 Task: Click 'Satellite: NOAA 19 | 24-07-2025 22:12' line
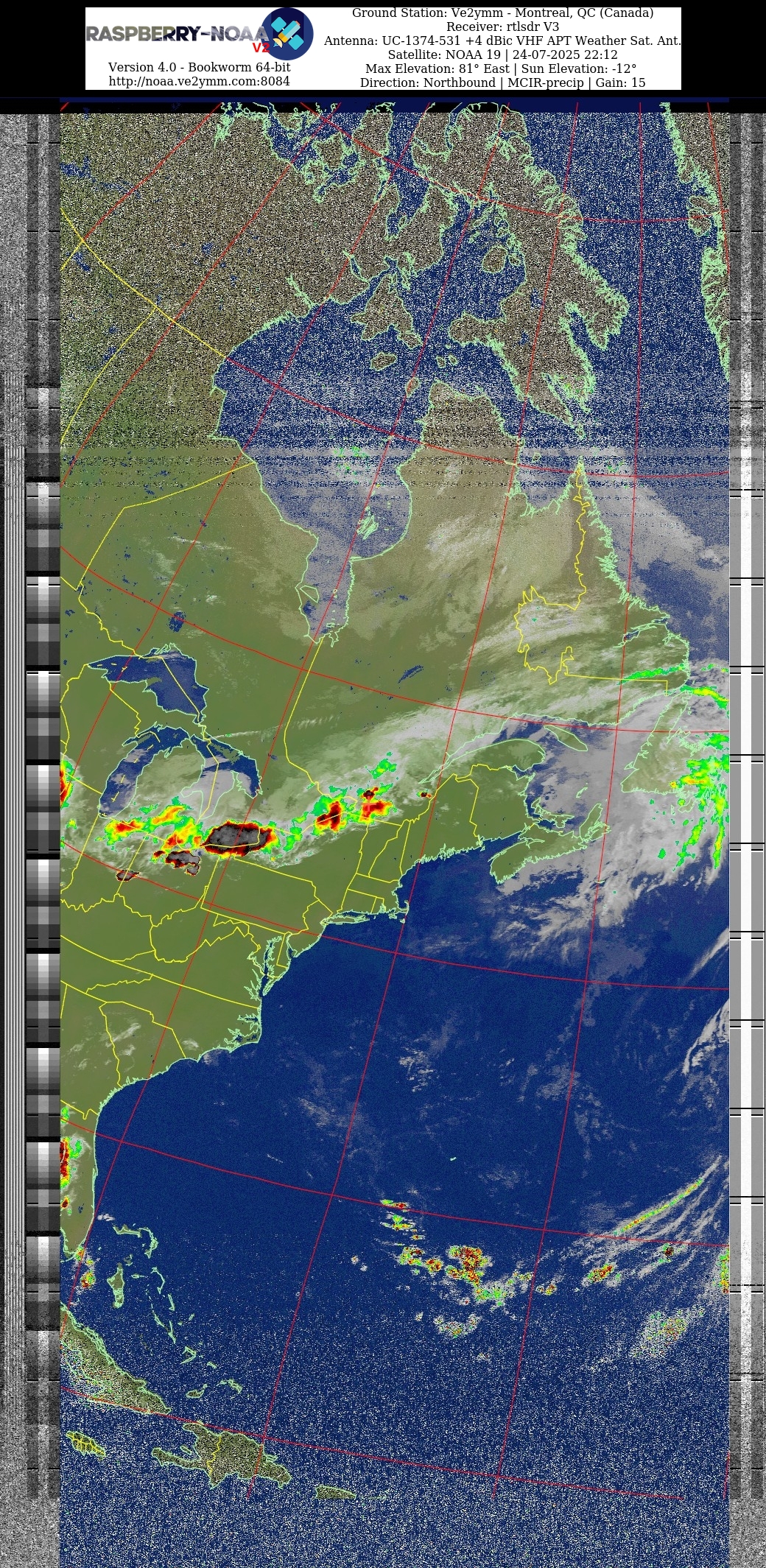(x=502, y=55)
